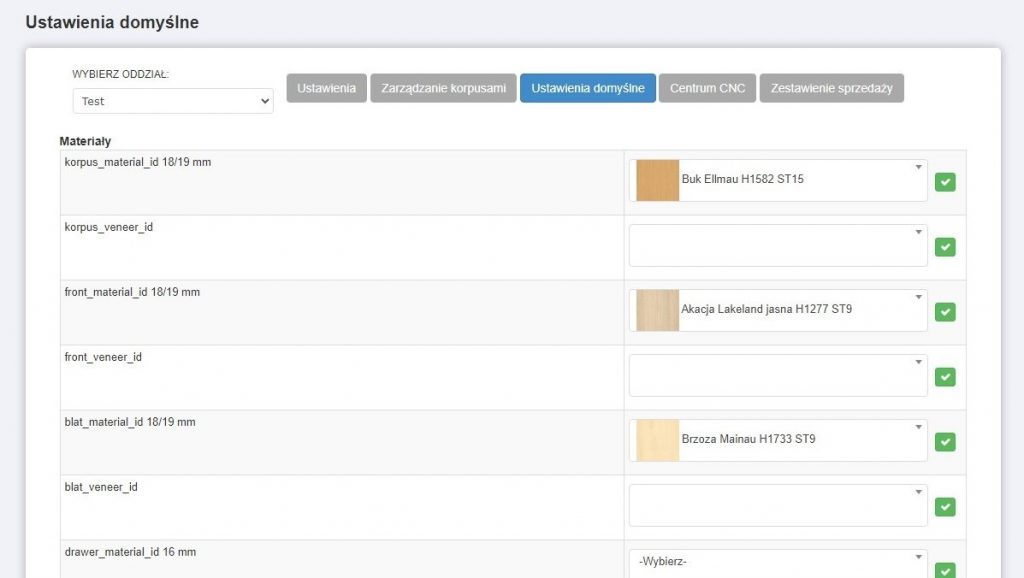Click the Brzoza Mainau wood swatch

[x=657, y=440]
